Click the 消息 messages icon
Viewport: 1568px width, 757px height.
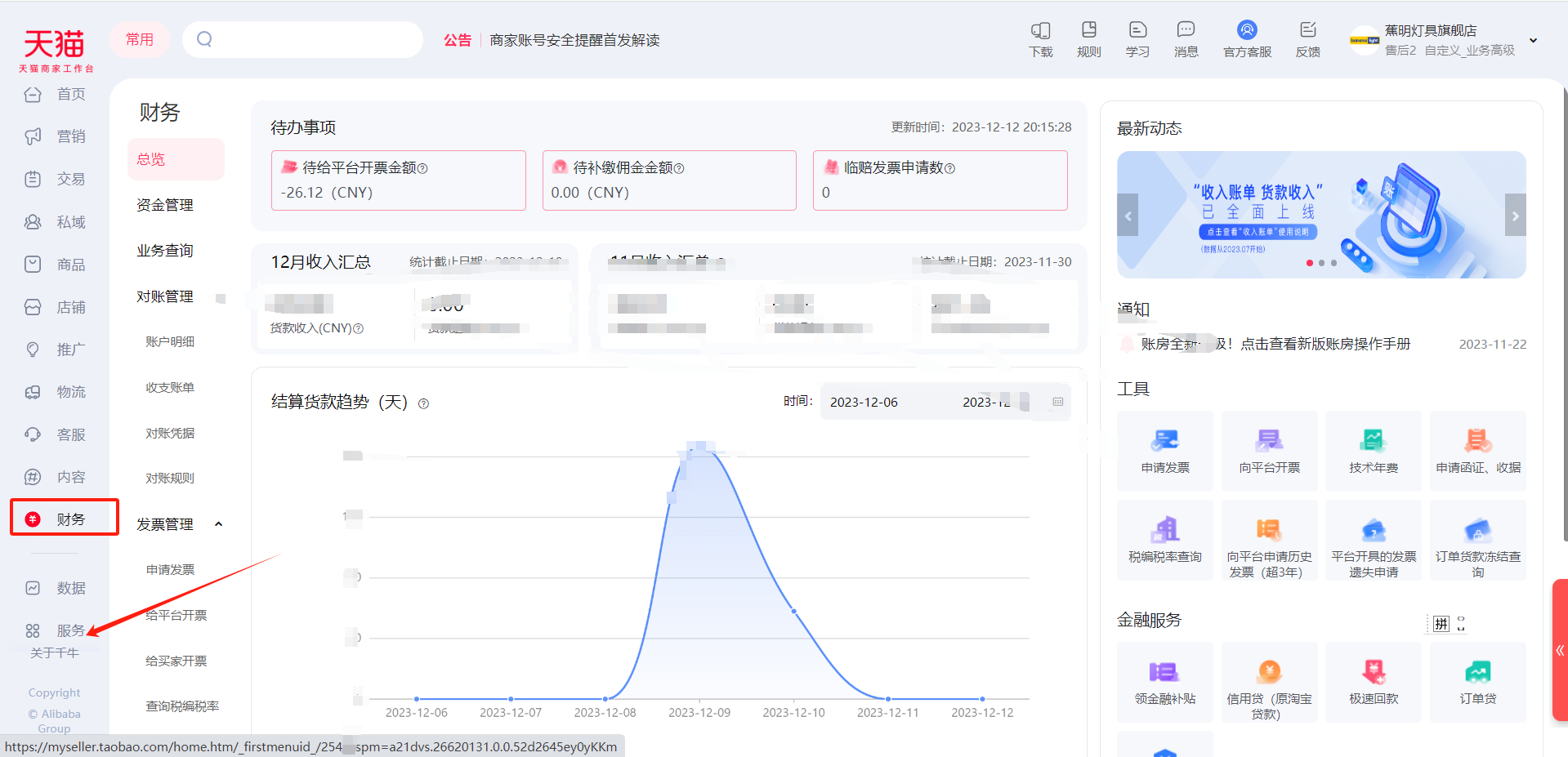click(x=1186, y=39)
